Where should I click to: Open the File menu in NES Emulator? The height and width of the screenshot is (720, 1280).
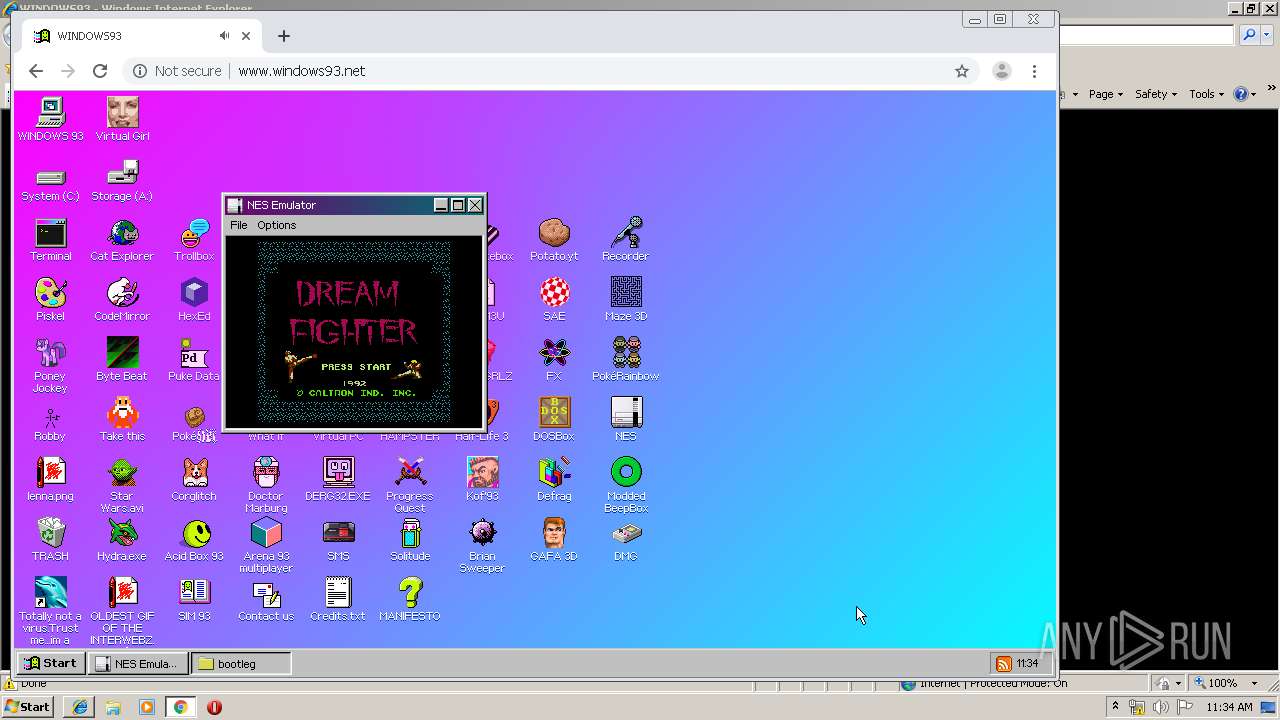238,225
